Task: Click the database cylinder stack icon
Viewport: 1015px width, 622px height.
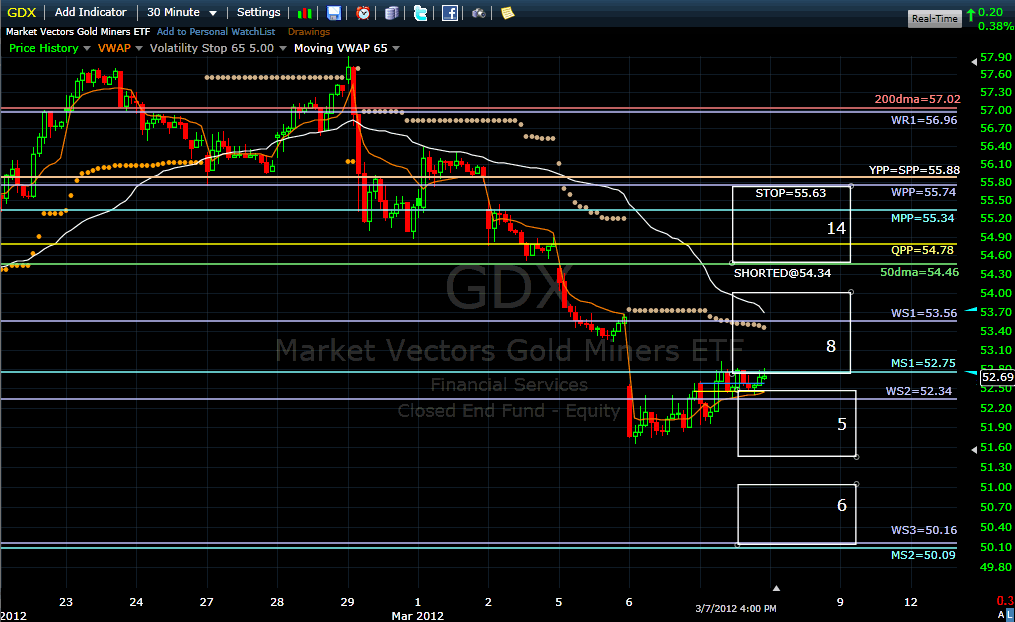Action: point(392,13)
